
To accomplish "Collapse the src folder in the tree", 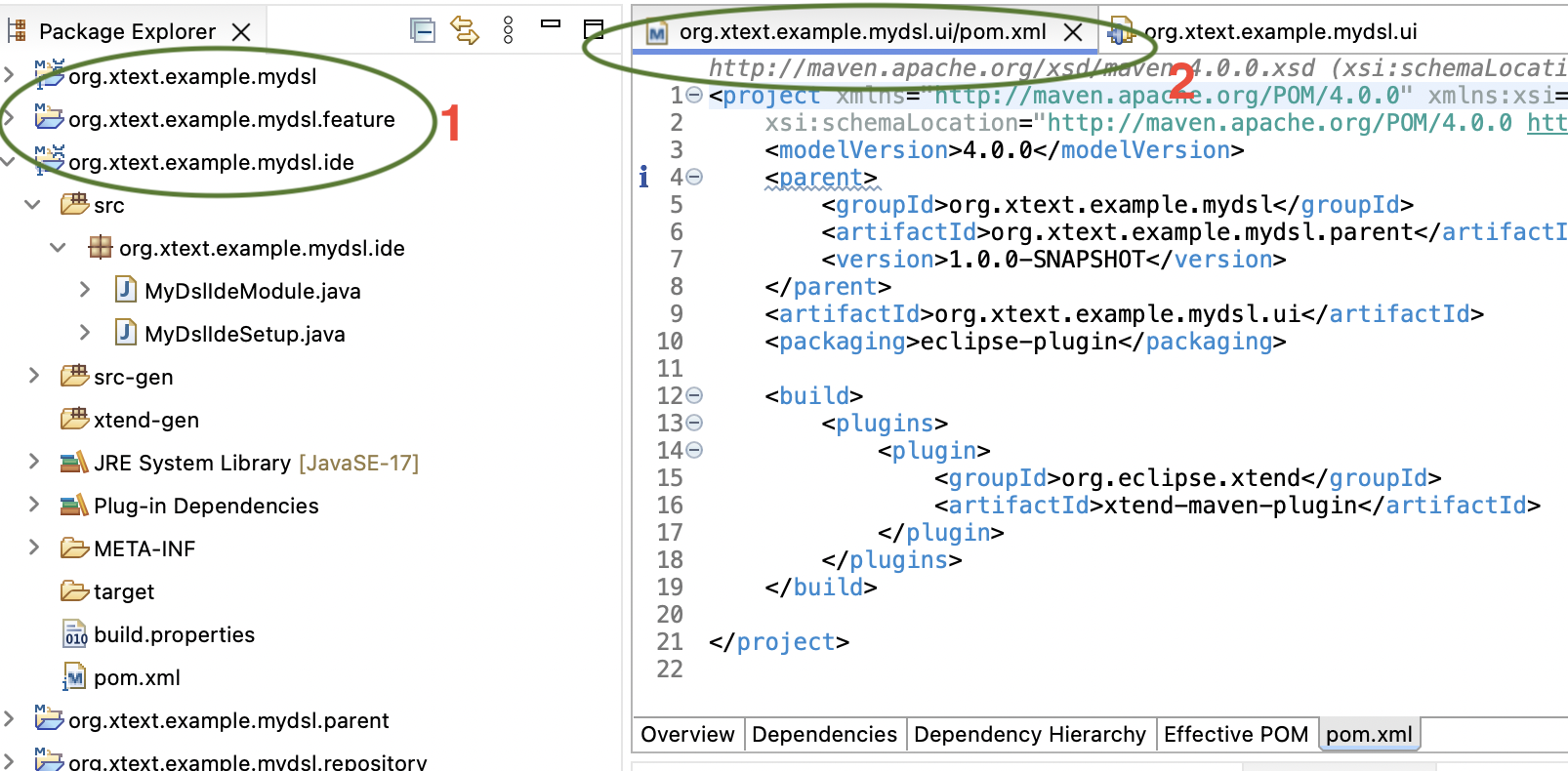I will click(x=33, y=205).
